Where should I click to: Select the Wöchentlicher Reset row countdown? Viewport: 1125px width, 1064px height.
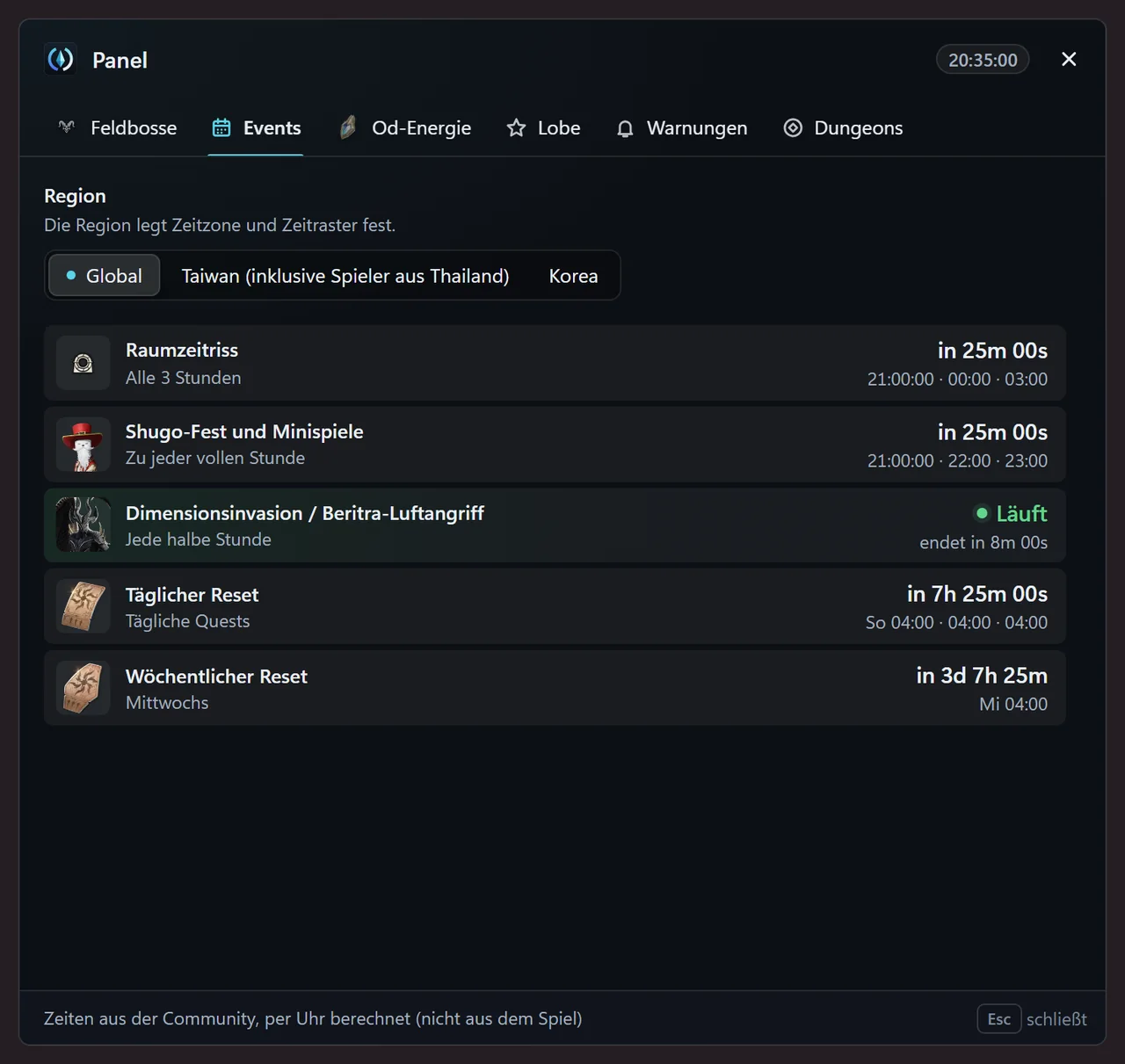coord(982,676)
